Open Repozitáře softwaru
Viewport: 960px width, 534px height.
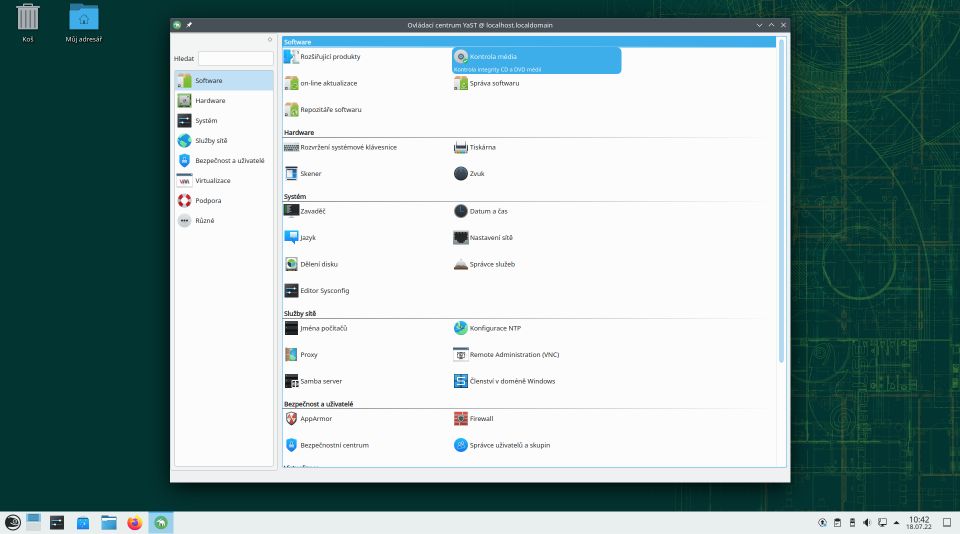tap(323, 110)
